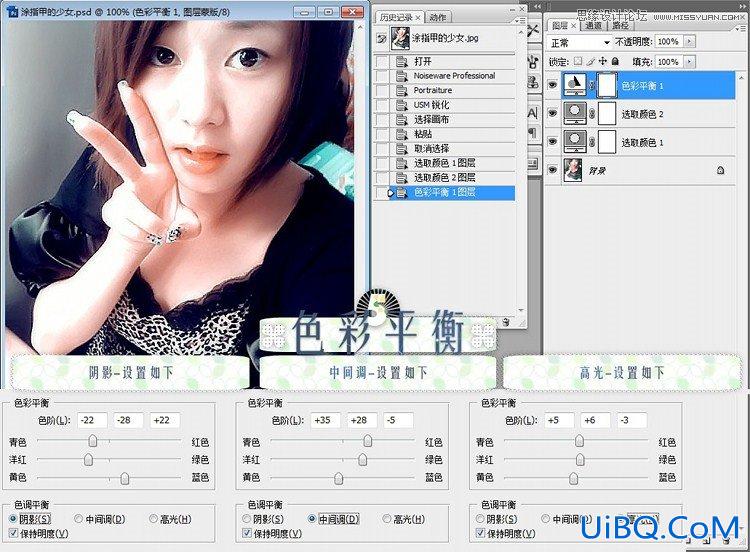
Task: Click the -22 色阶 field in shadows panel
Action: [x=92, y=420]
